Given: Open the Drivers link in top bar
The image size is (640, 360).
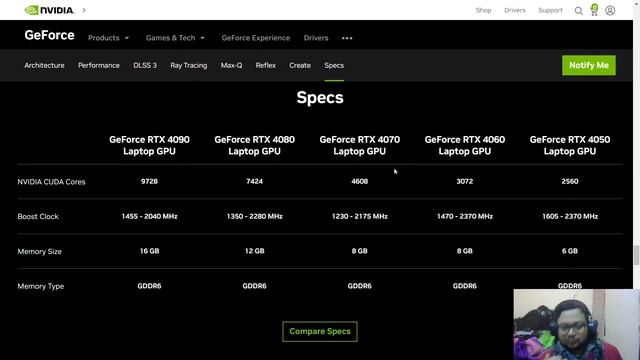Looking at the screenshot, I should point(515,10).
